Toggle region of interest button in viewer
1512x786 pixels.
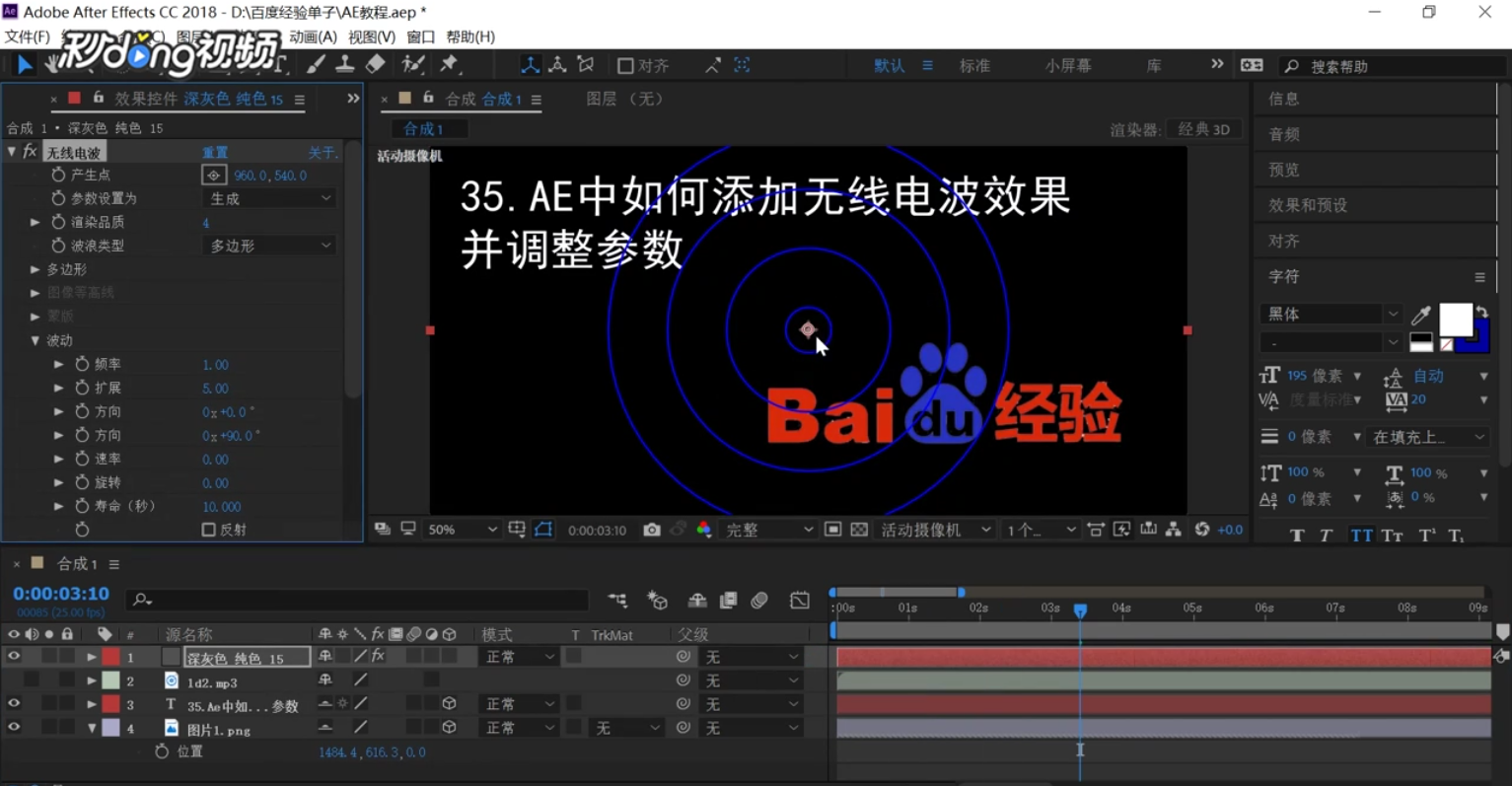[x=832, y=530]
